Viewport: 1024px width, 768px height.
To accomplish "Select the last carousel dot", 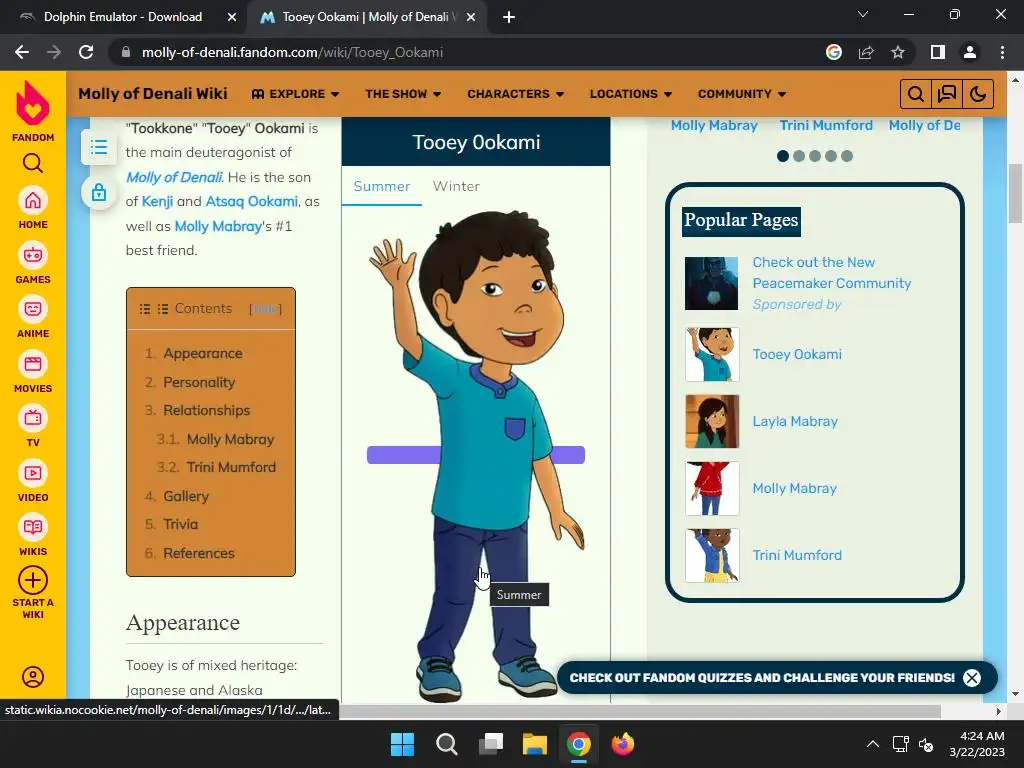I will (847, 156).
